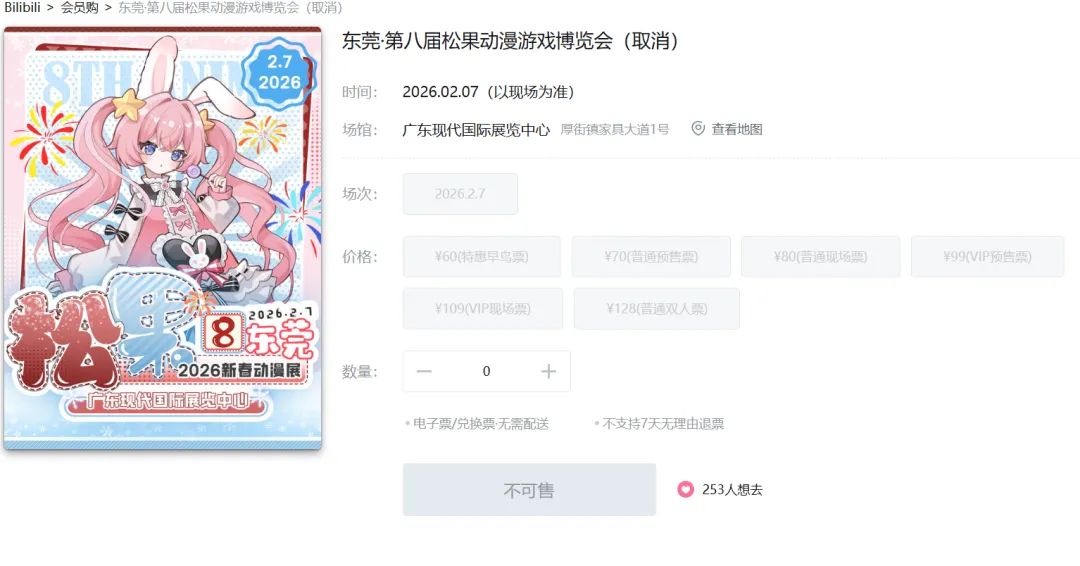This screenshot has width=1080, height=566.
Task: Choose the ¥99 VIP预售票 ticket
Action: pos(987,257)
